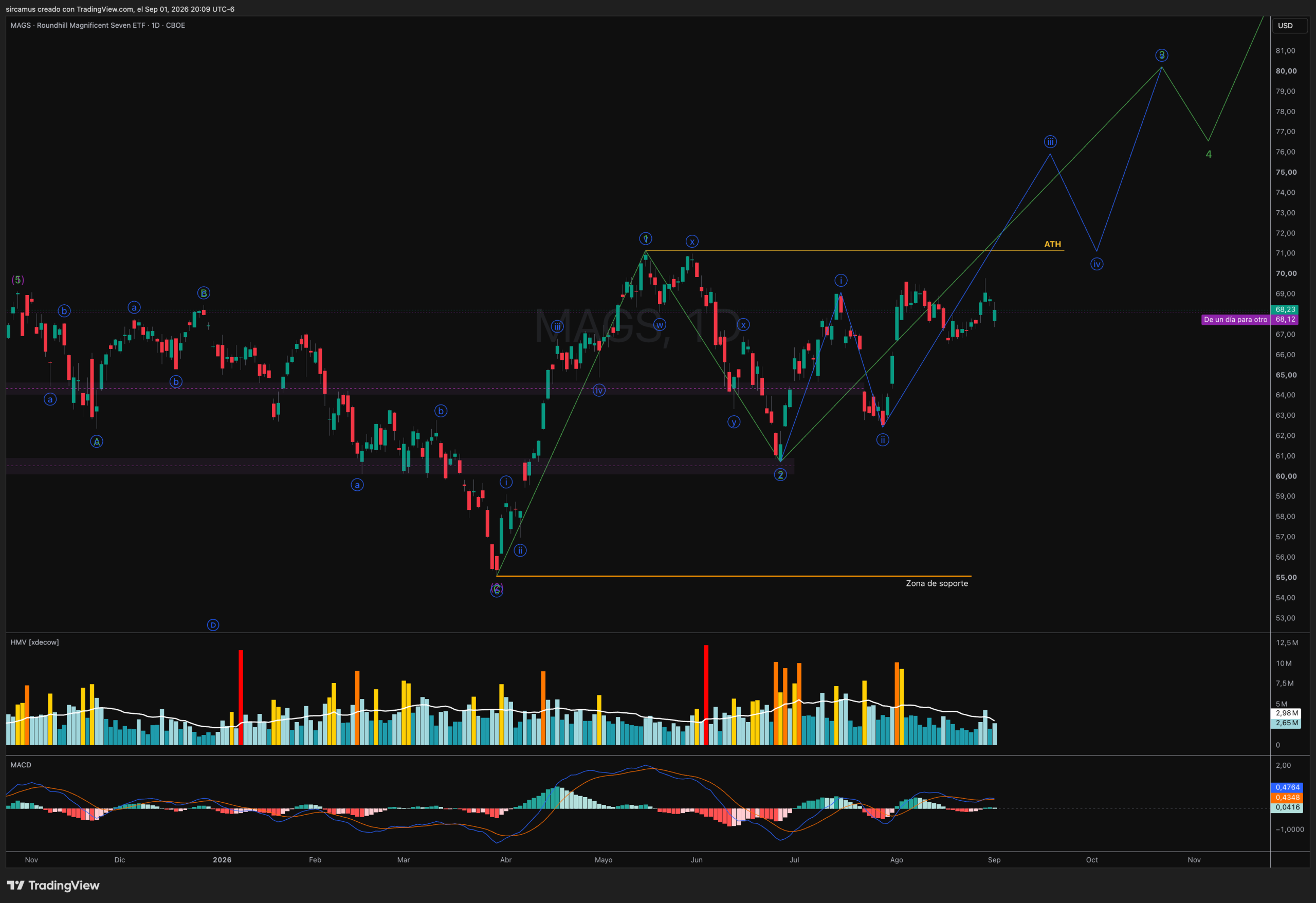Click the 63,00 price axis label
This screenshot has height=903, width=1316.
coord(1286,415)
